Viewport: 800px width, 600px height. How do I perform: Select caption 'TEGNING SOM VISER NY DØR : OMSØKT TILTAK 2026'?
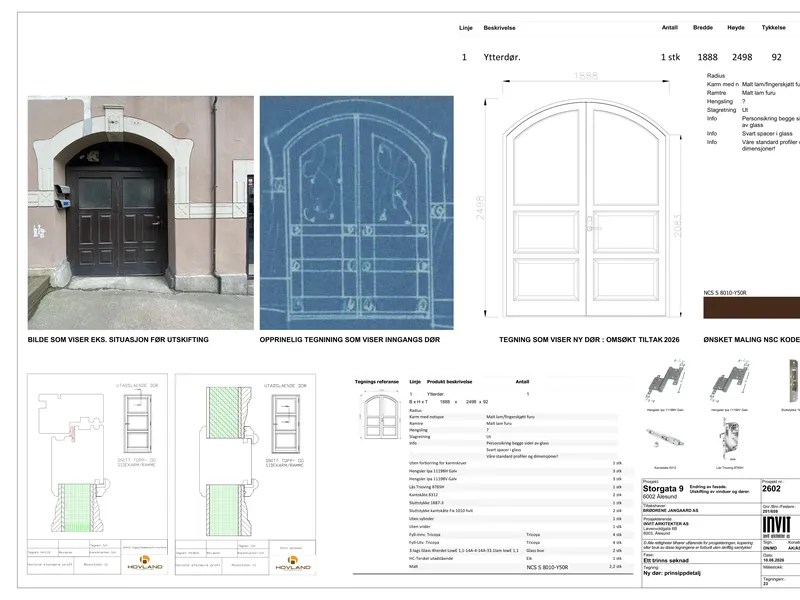point(589,339)
